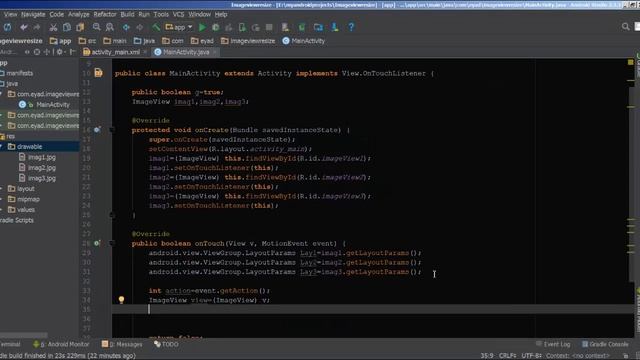Click the lightbulb intention icon in gutter
The width and height of the screenshot is (640, 360).
[121, 300]
